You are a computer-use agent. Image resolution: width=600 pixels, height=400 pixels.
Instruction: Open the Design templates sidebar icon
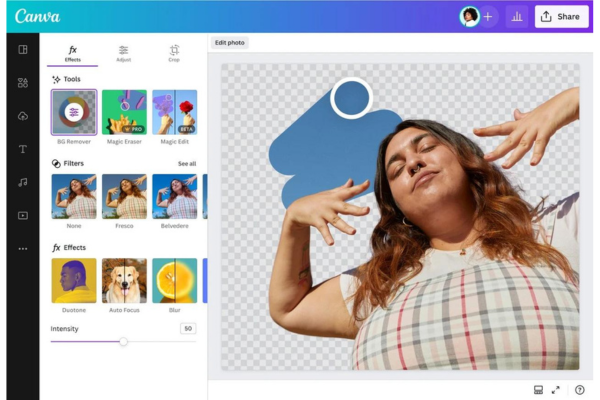(x=22, y=49)
